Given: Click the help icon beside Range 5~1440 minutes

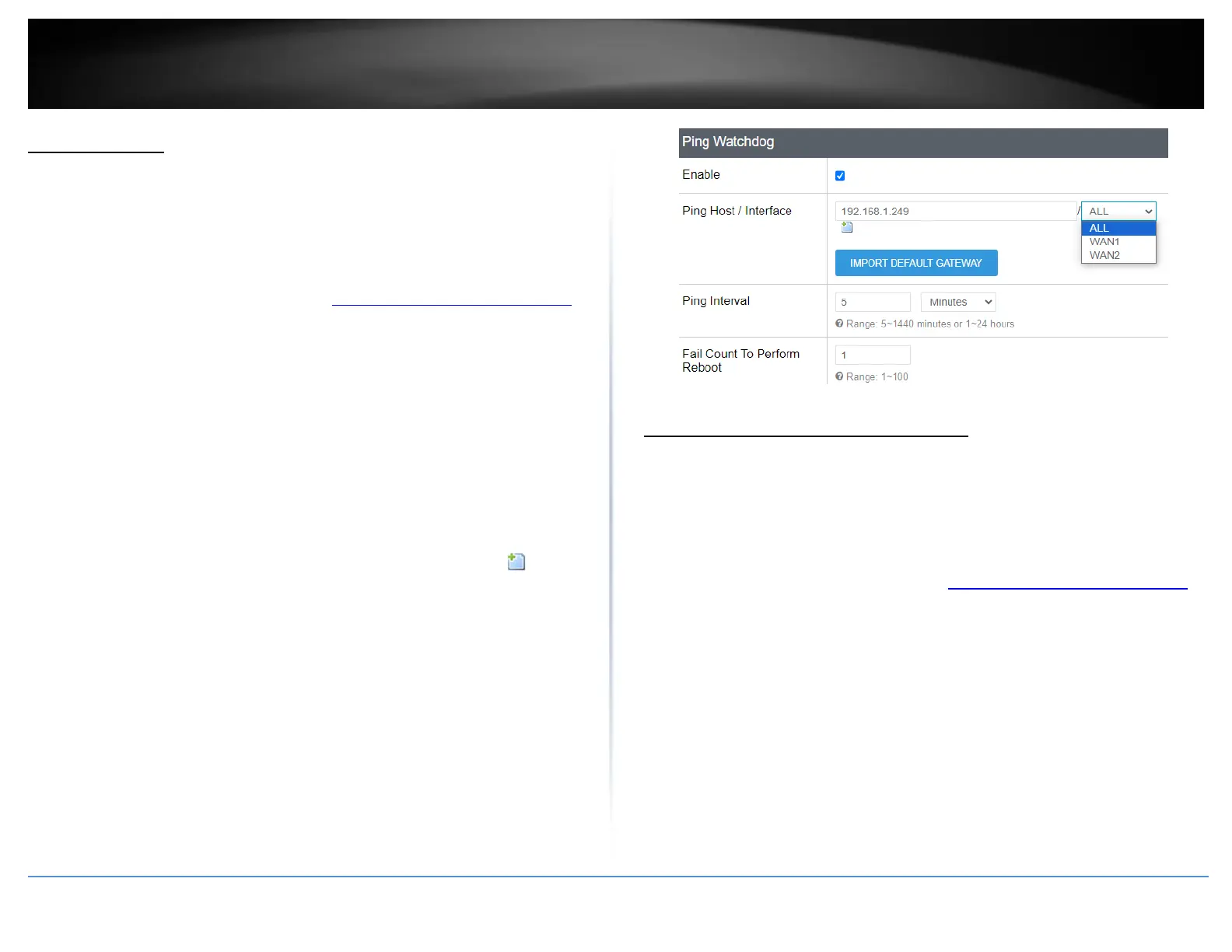Looking at the screenshot, I should tap(839, 324).
